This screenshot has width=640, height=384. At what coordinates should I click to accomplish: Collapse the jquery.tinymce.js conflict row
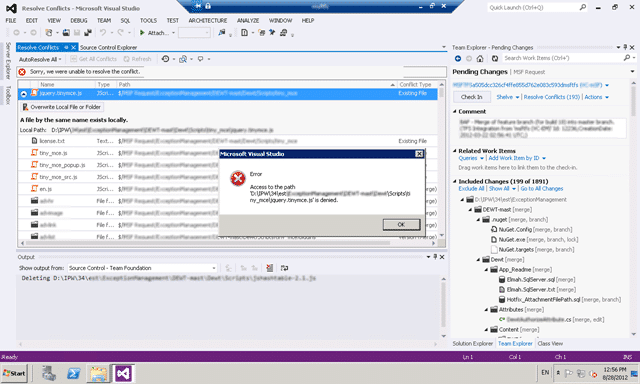[x=24, y=94]
